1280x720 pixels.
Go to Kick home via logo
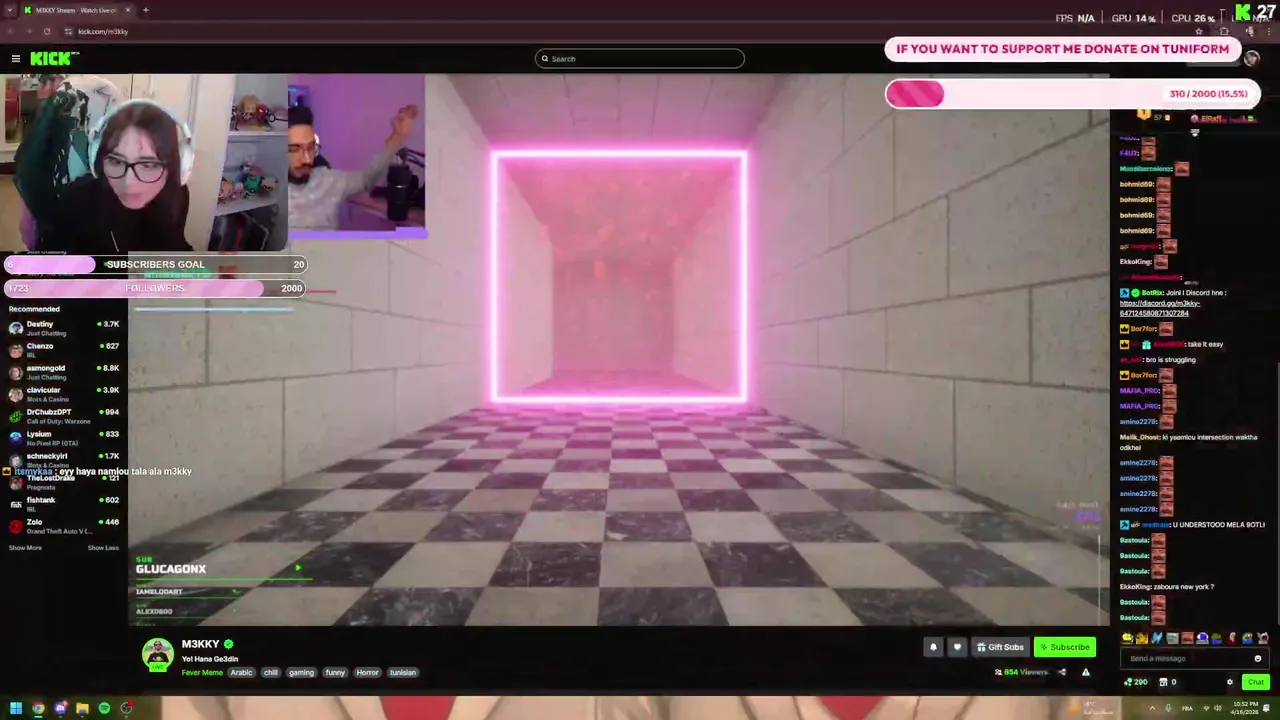click(52, 59)
